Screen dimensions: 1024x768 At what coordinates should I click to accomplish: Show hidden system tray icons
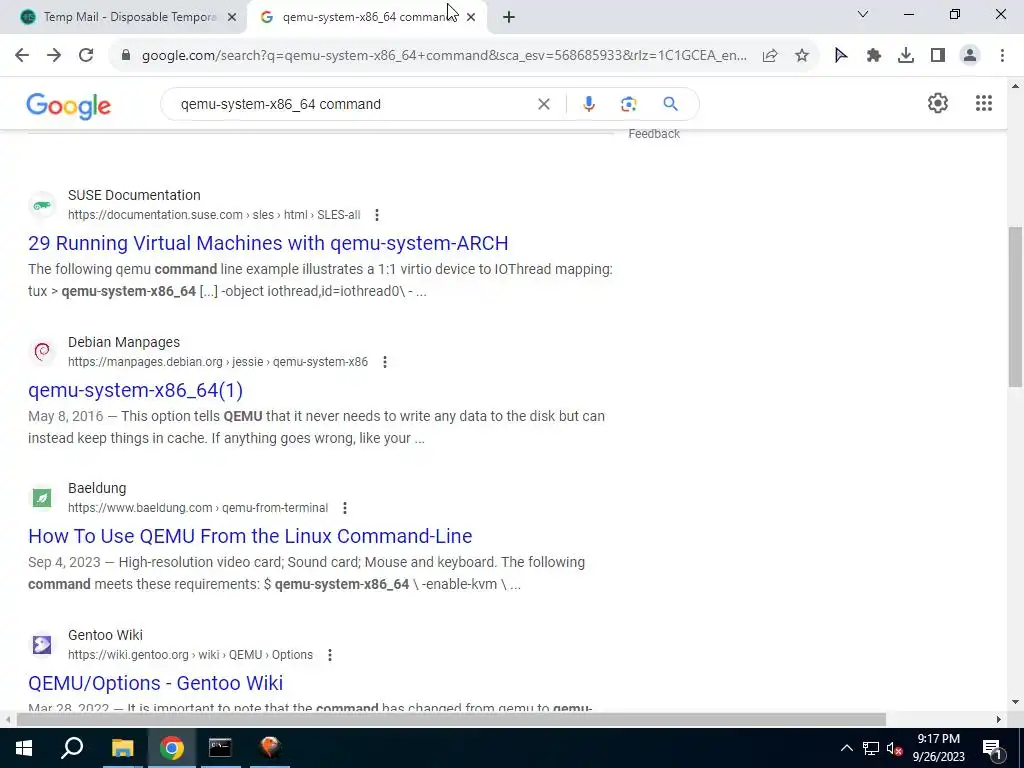pos(846,748)
